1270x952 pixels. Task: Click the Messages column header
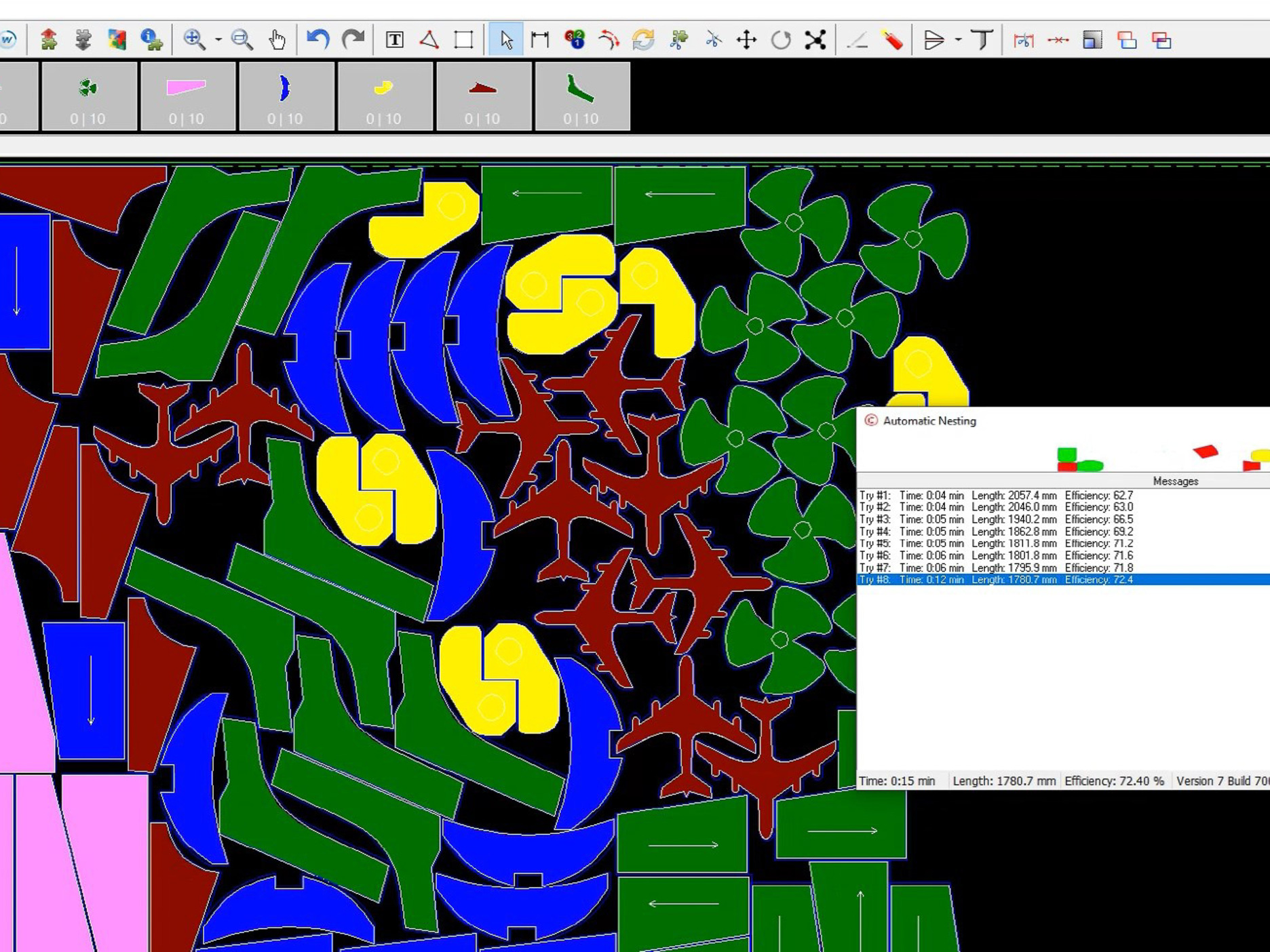click(1175, 481)
